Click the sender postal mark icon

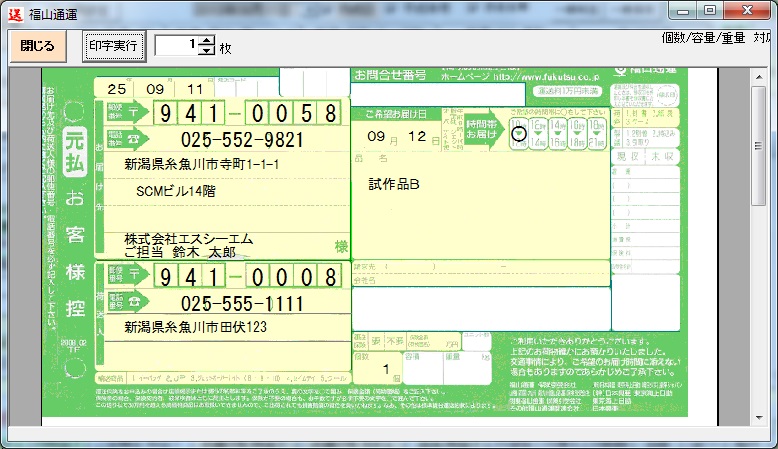coord(134,274)
